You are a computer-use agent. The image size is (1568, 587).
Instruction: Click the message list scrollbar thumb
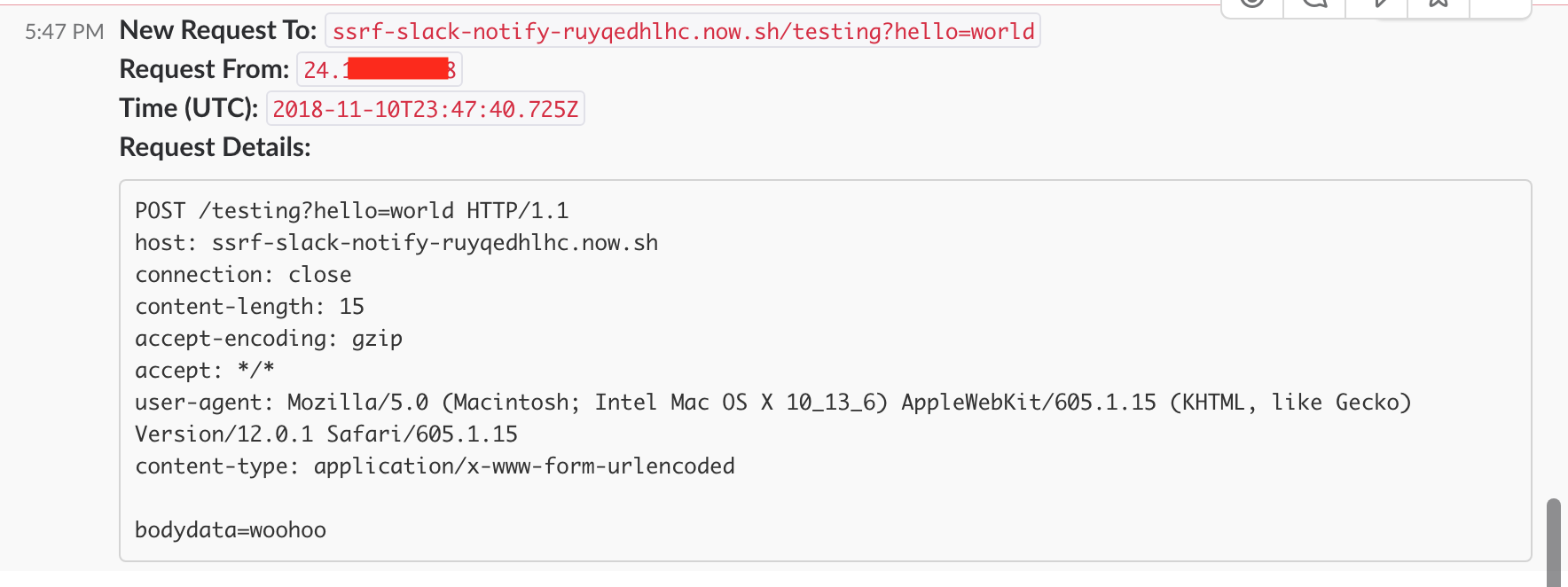1553,542
